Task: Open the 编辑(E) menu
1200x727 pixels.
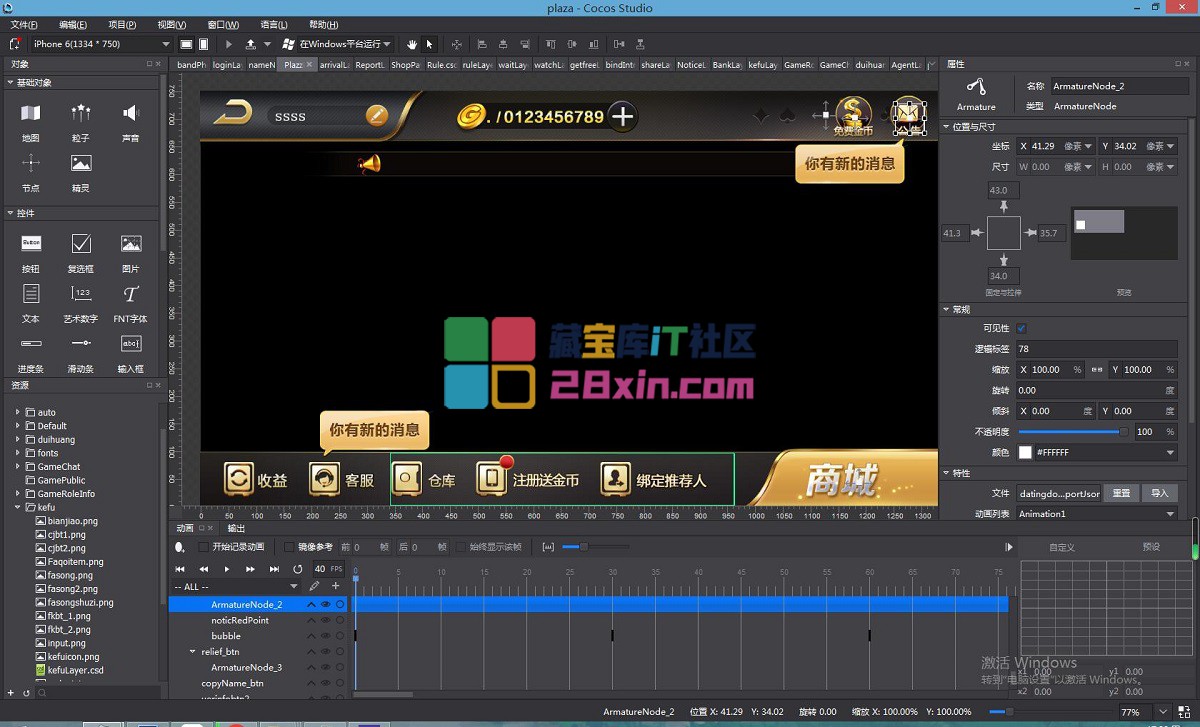Action: coord(73,25)
